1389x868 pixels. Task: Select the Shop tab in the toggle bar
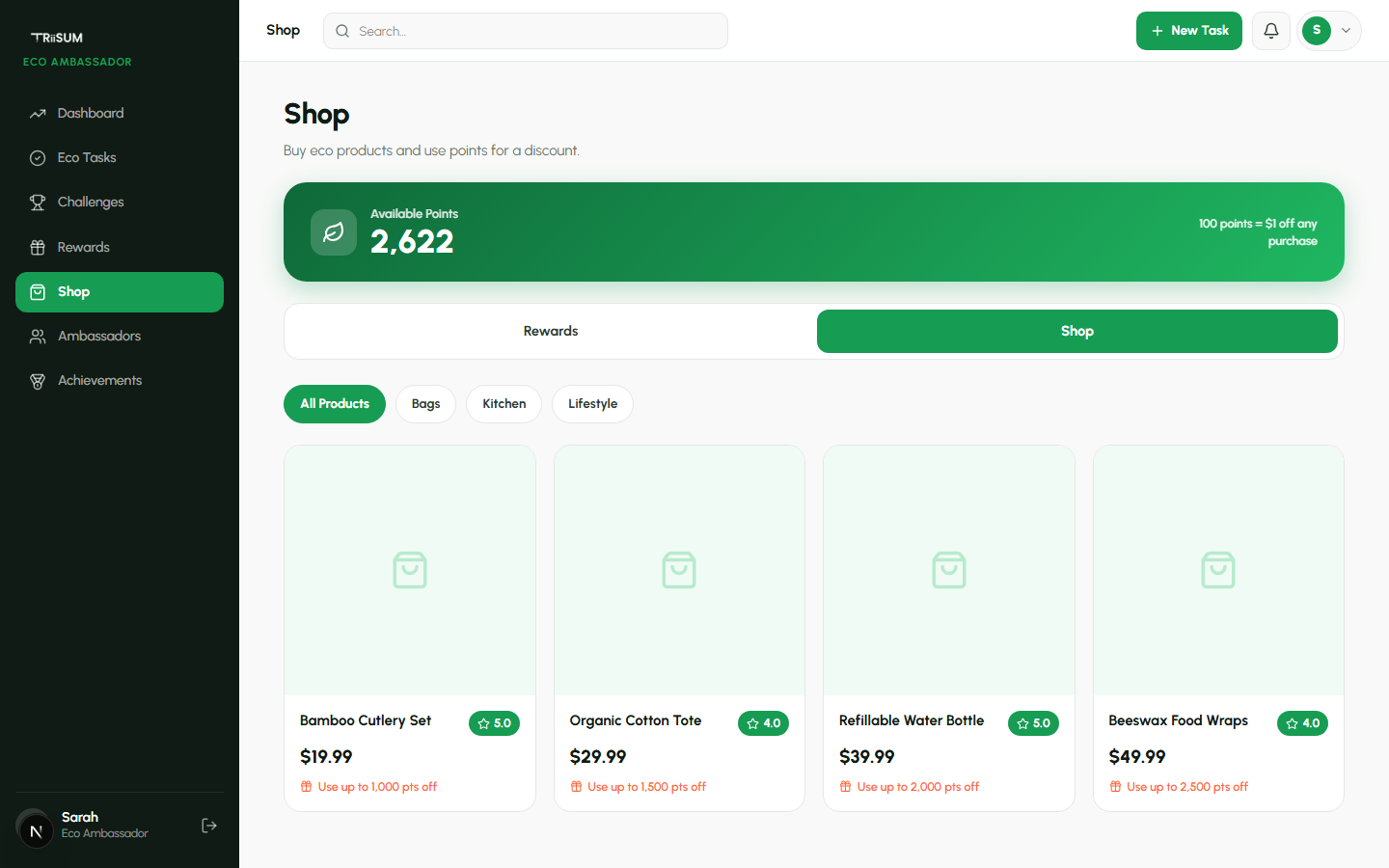click(x=1077, y=331)
